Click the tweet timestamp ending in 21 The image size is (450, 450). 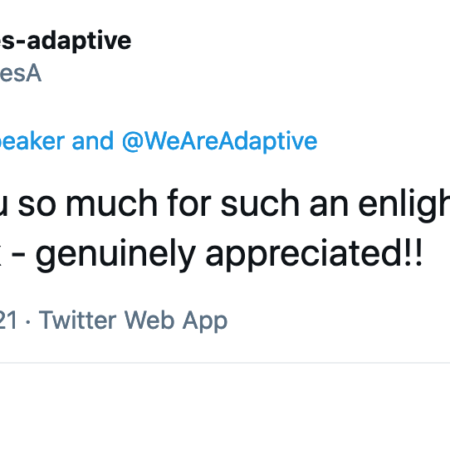click(x=9, y=320)
